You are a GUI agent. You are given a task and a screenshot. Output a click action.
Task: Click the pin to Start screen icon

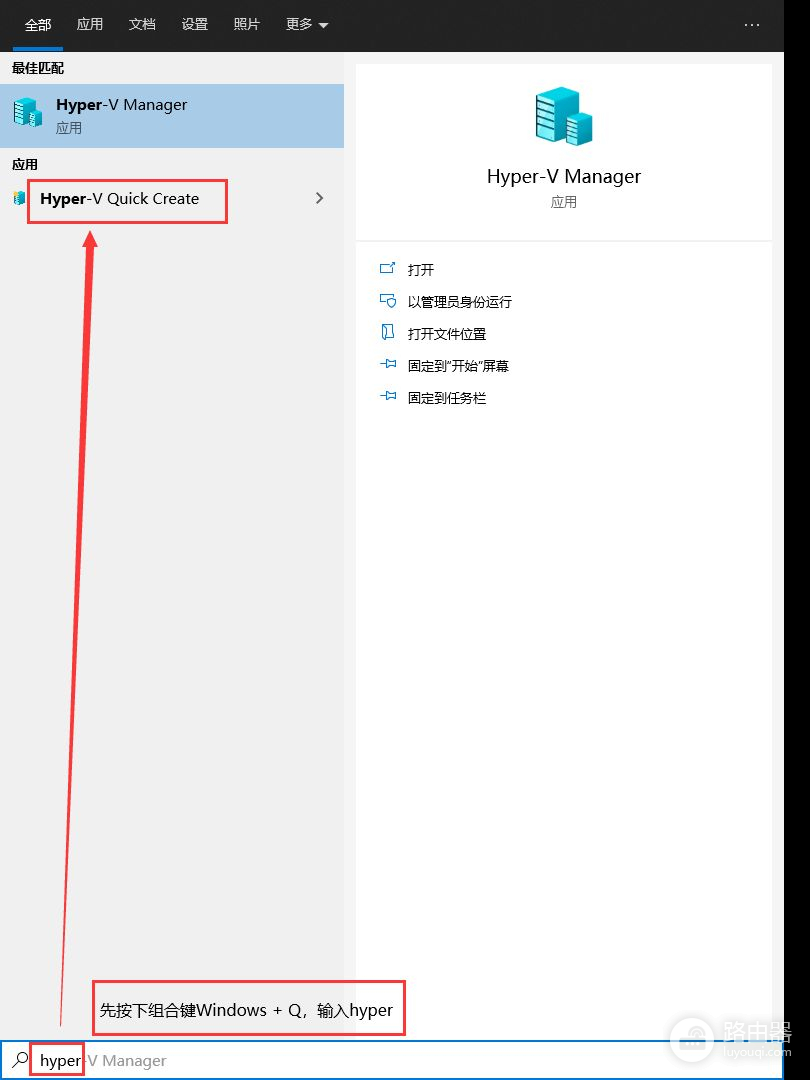click(x=388, y=365)
